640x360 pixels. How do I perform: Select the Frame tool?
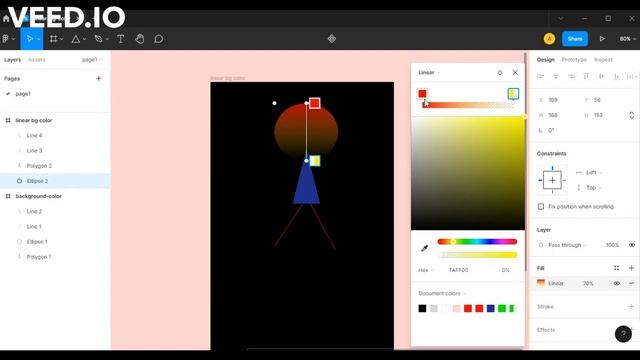tap(53, 39)
